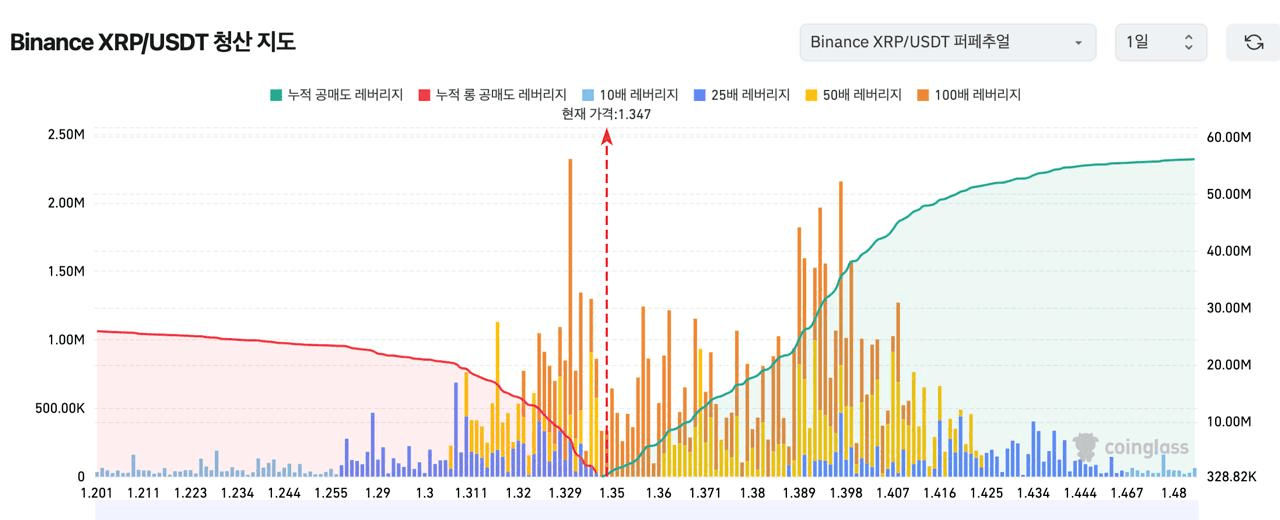This screenshot has height=520, width=1280.
Task: Click the 40.00M right axis label
Action: click(x=1229, y=251)
